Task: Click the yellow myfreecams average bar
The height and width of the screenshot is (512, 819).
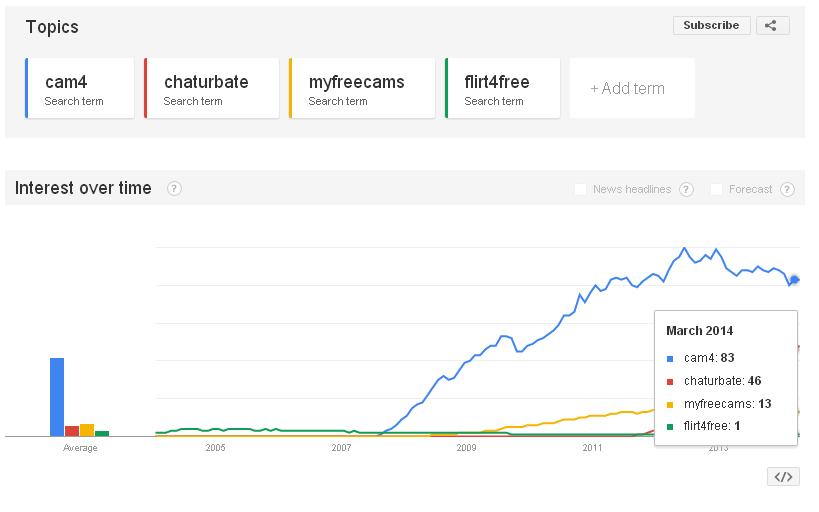Action: click(x=87, y=430)
